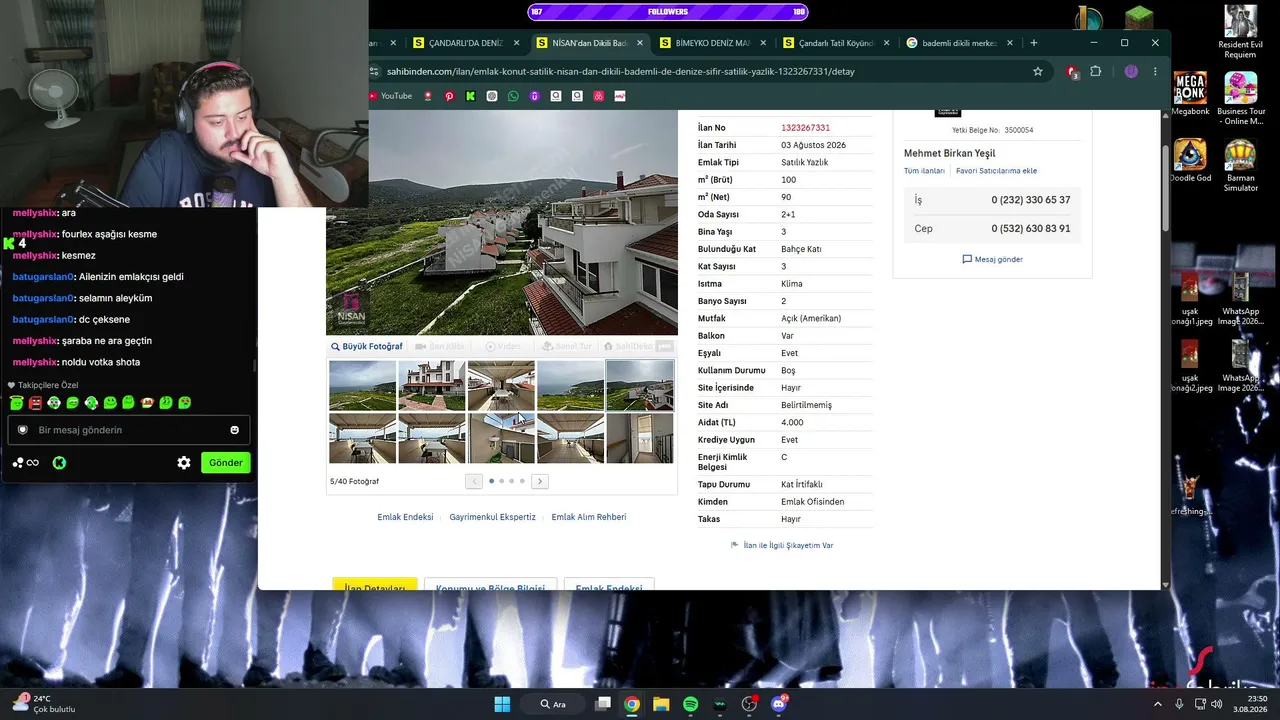
Task: Launch Megabonk from the desktop
Action: pyautogui.click(x=1190, y=95)
